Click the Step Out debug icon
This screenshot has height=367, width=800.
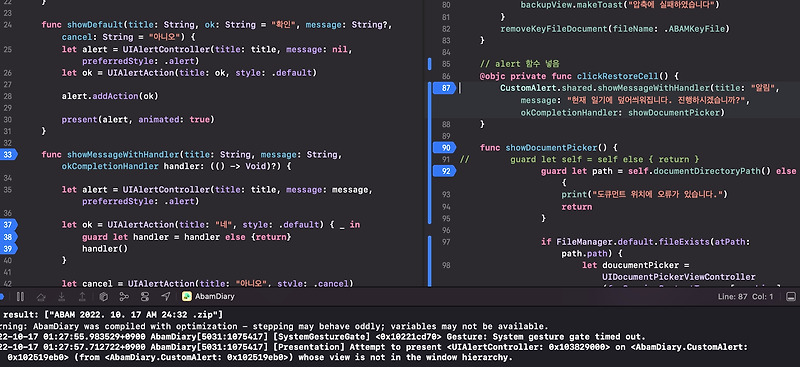coord(82,297)
